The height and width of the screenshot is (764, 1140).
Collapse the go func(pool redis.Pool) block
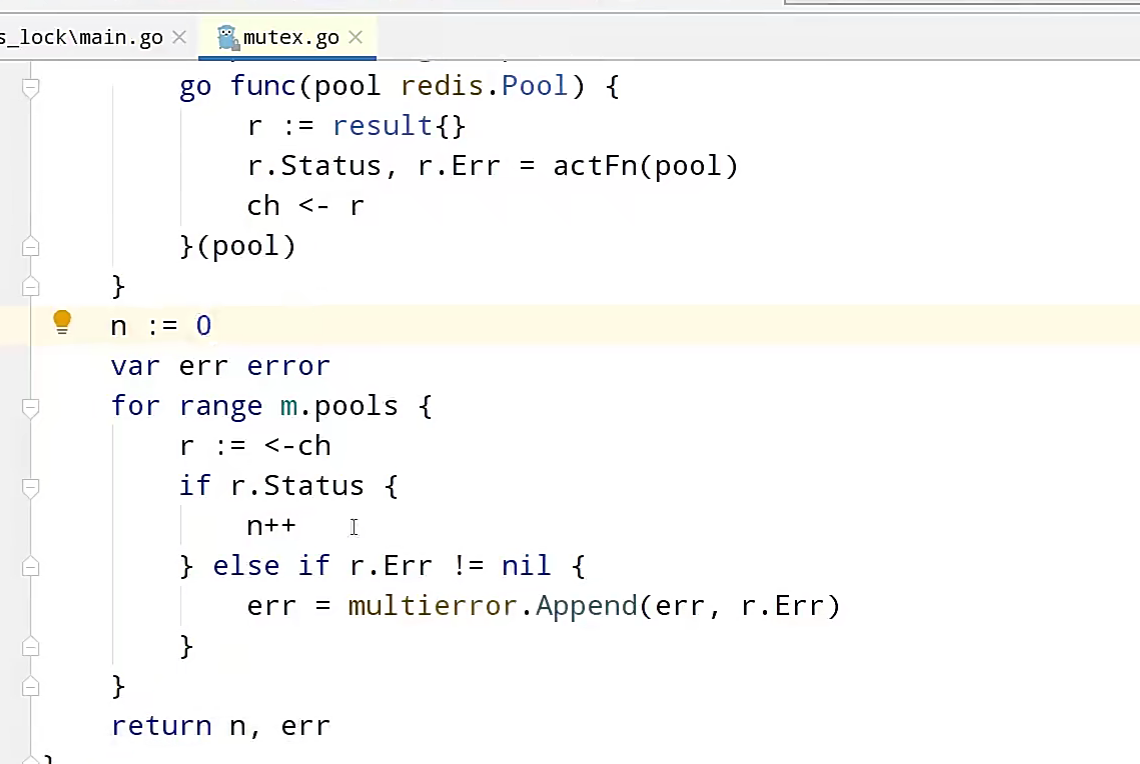pyautogui.click(x=30, y=87)
